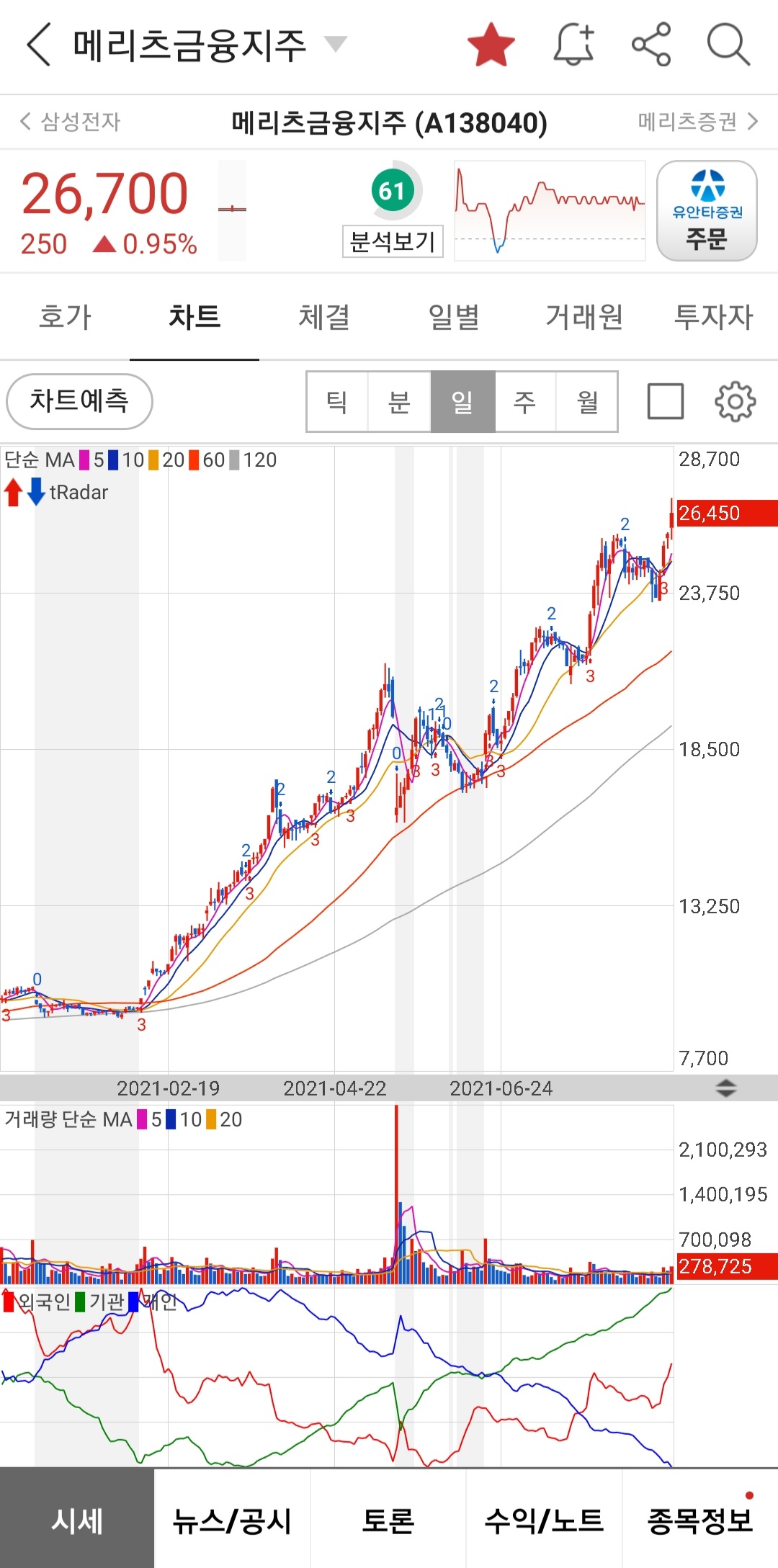This screenshot has width=778, height=1568.
Task: Click MA 20 orange color swatch
Action: point(153,460)
